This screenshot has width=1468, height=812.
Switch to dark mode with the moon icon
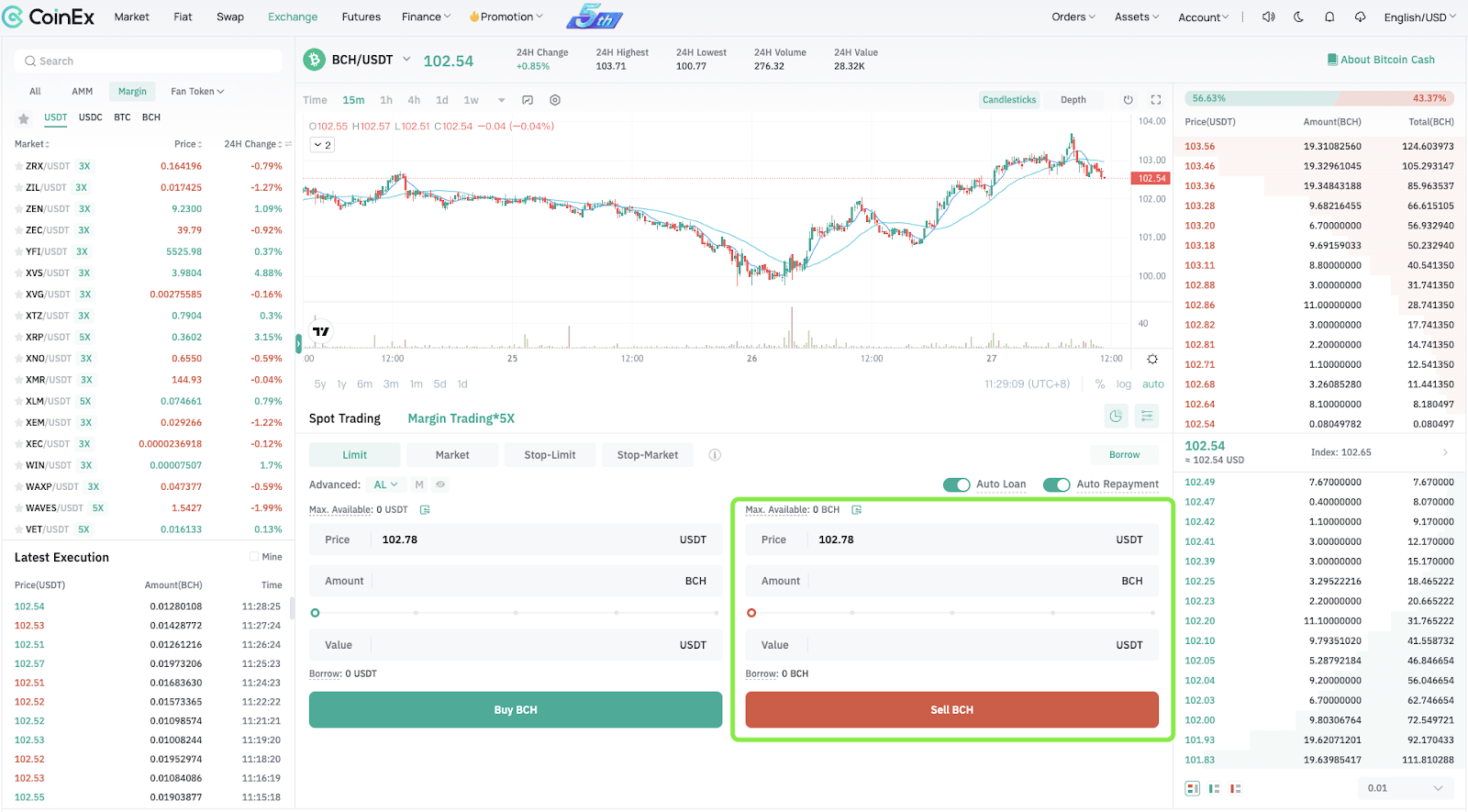pyautogui.click(x=1298, y=17)
